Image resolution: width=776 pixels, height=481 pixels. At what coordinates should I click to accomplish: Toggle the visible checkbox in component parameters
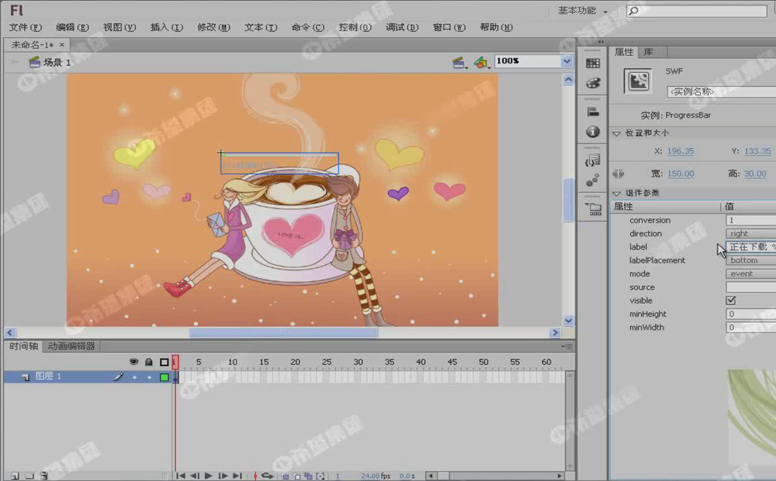coord(731,300)
